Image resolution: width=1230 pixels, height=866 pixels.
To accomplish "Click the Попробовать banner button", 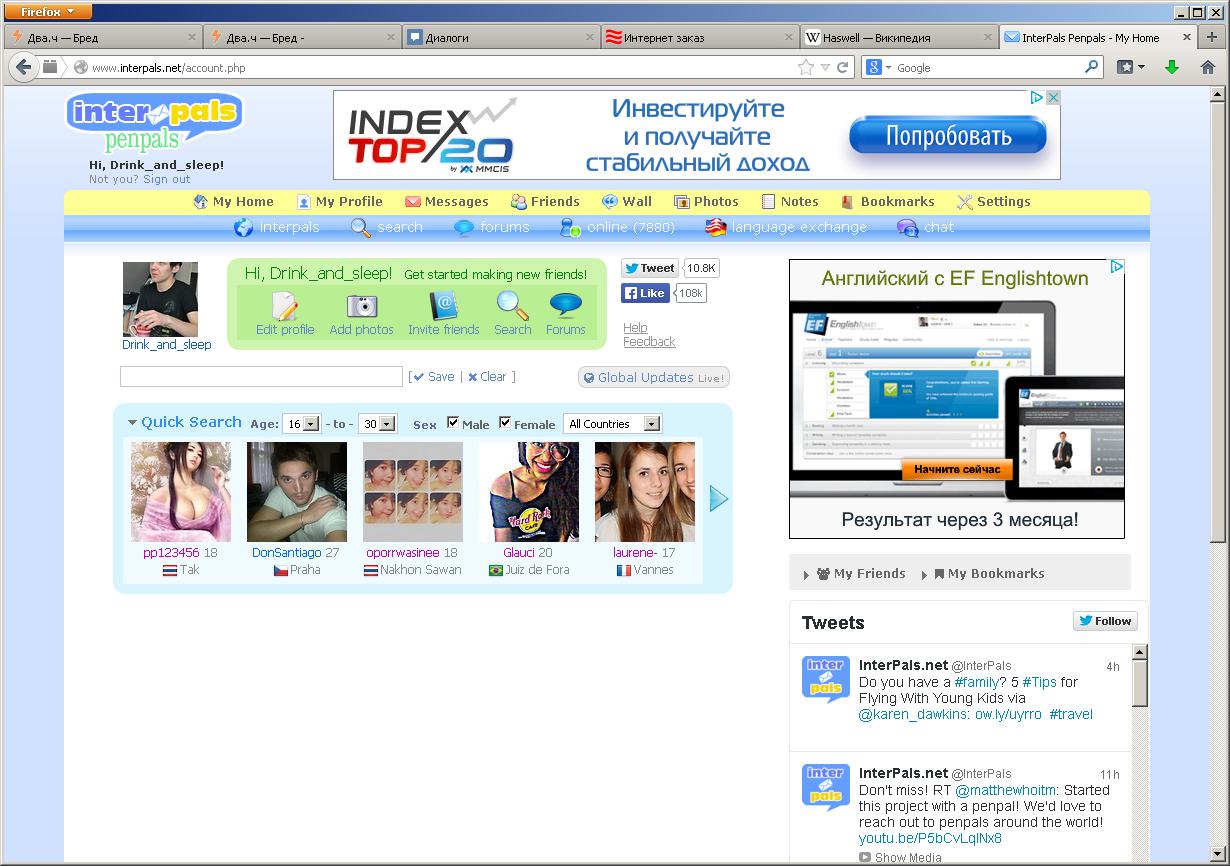I will pos(948,135).
